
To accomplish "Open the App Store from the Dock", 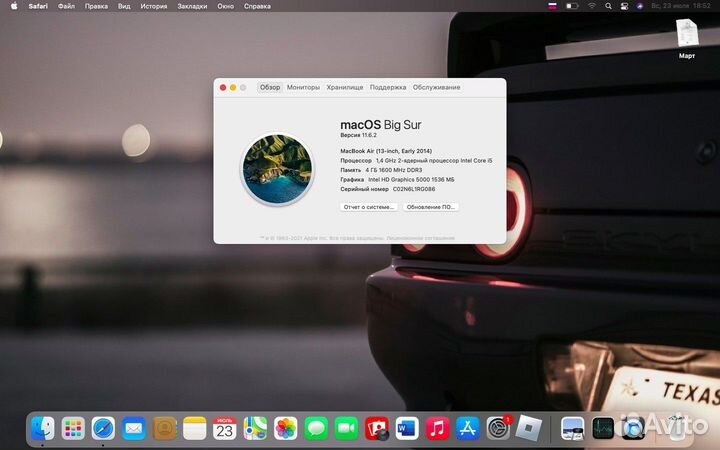I will [468, 428].
